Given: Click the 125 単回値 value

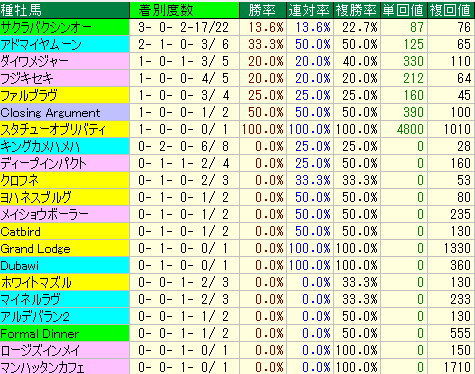Looking at the screenshot, I should pyautogui.click(x=413, y=44).
